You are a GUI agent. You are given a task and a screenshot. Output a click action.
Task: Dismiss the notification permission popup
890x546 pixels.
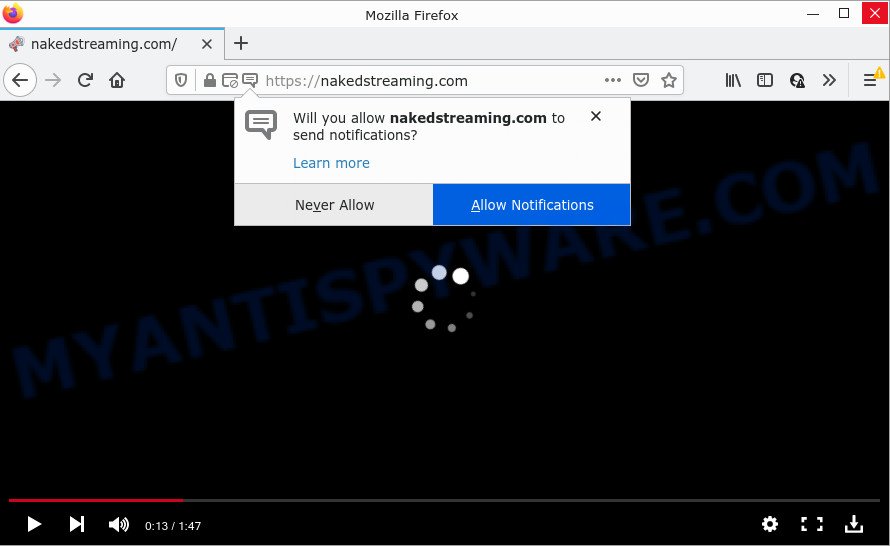pos(595,116)
